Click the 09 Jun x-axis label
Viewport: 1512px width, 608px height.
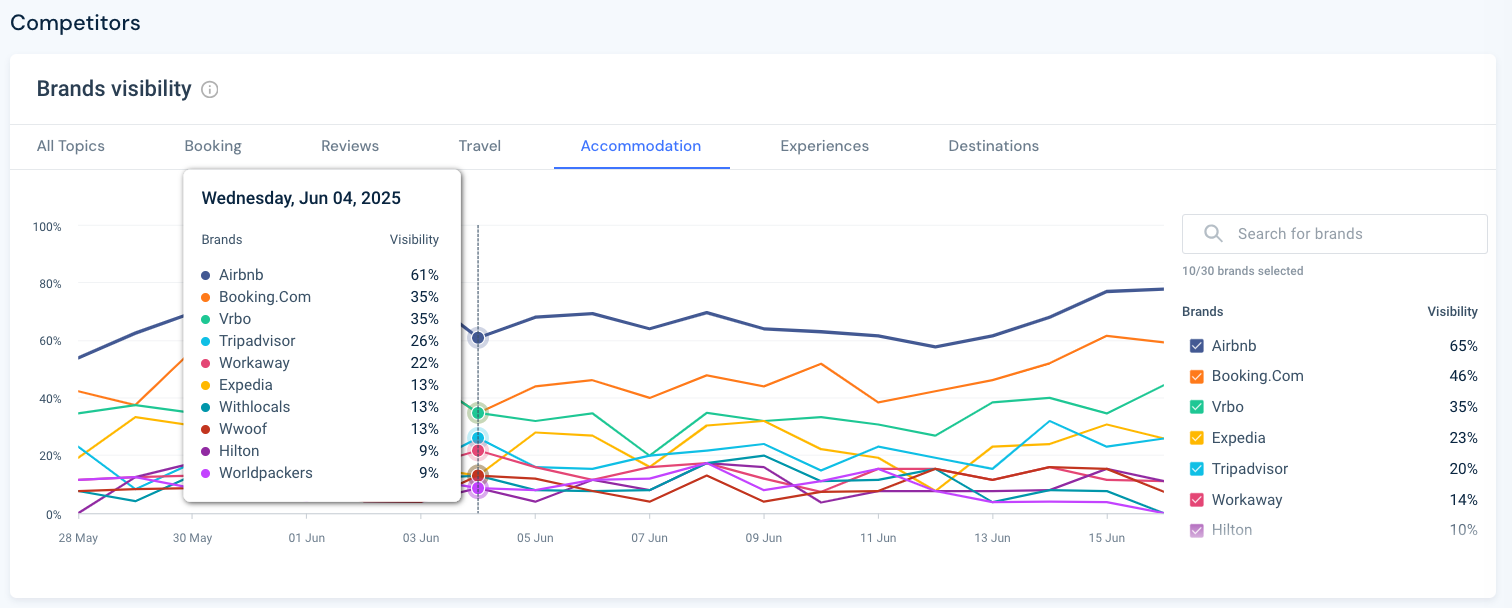pos(764,538)
